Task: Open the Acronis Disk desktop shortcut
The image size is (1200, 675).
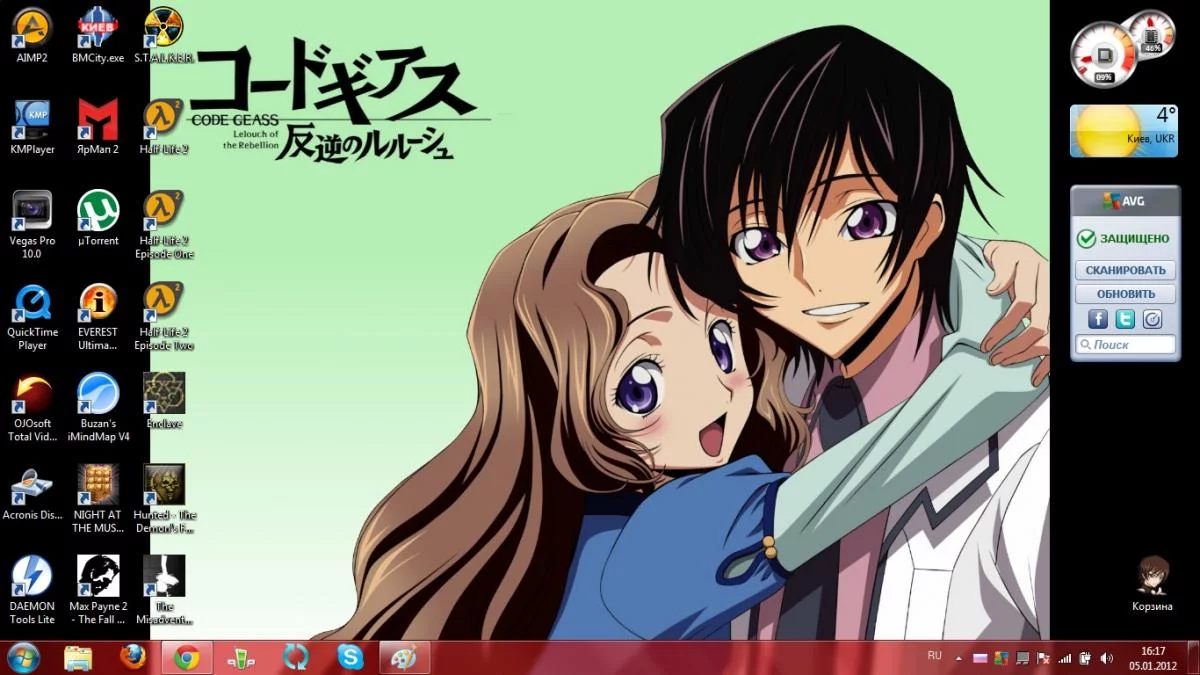Action: pos(32,493)
